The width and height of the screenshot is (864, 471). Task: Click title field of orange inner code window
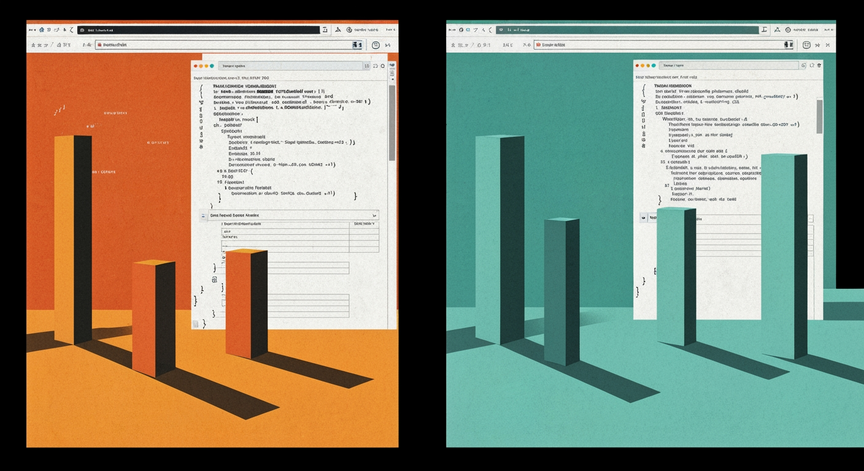[294, 66]
